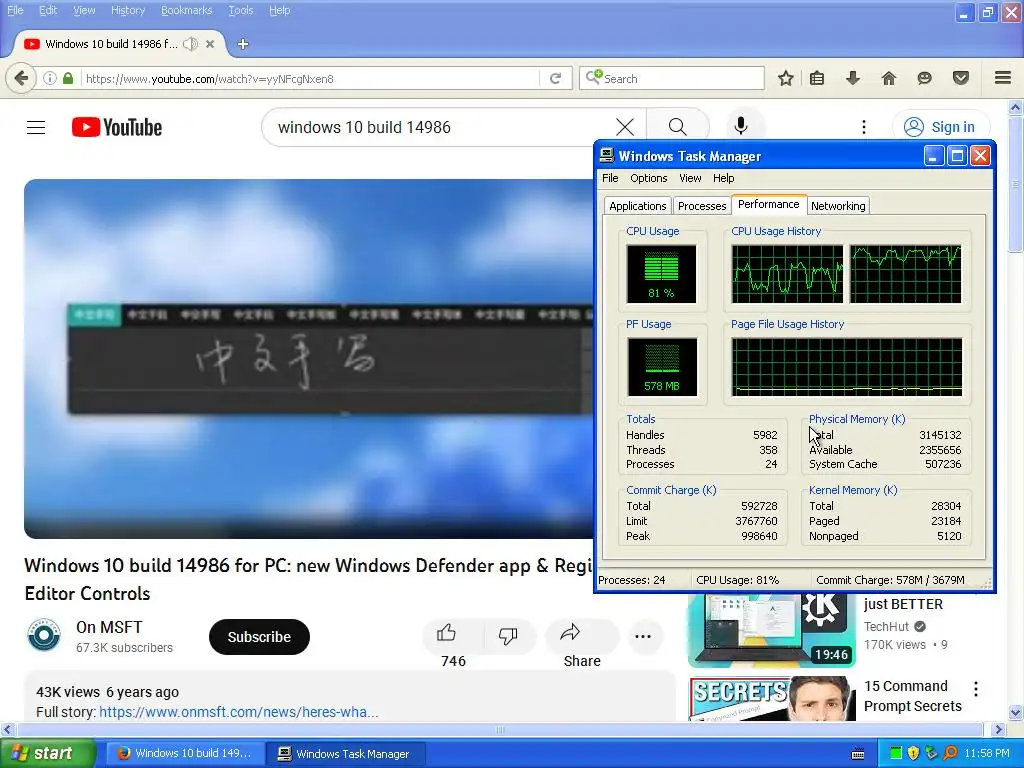Select Firefox taskbar button Windows 10 build
This screenshot has width=1024, height=768.
point(185,754)
